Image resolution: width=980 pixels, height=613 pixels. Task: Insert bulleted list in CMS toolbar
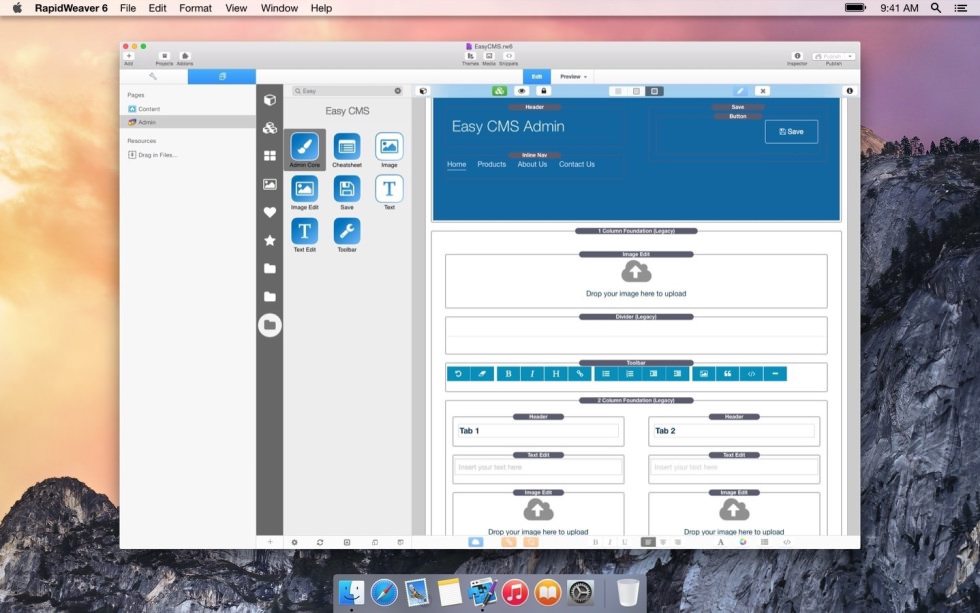(x=606, y=374)
